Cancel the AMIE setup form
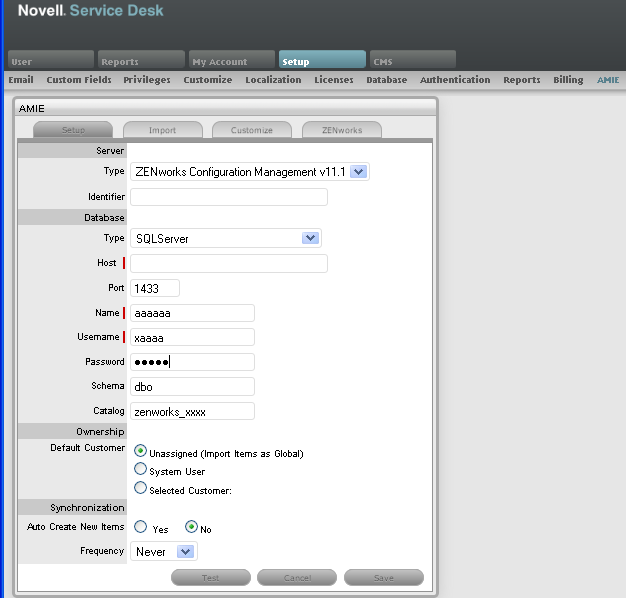 [x=297, y=578]
